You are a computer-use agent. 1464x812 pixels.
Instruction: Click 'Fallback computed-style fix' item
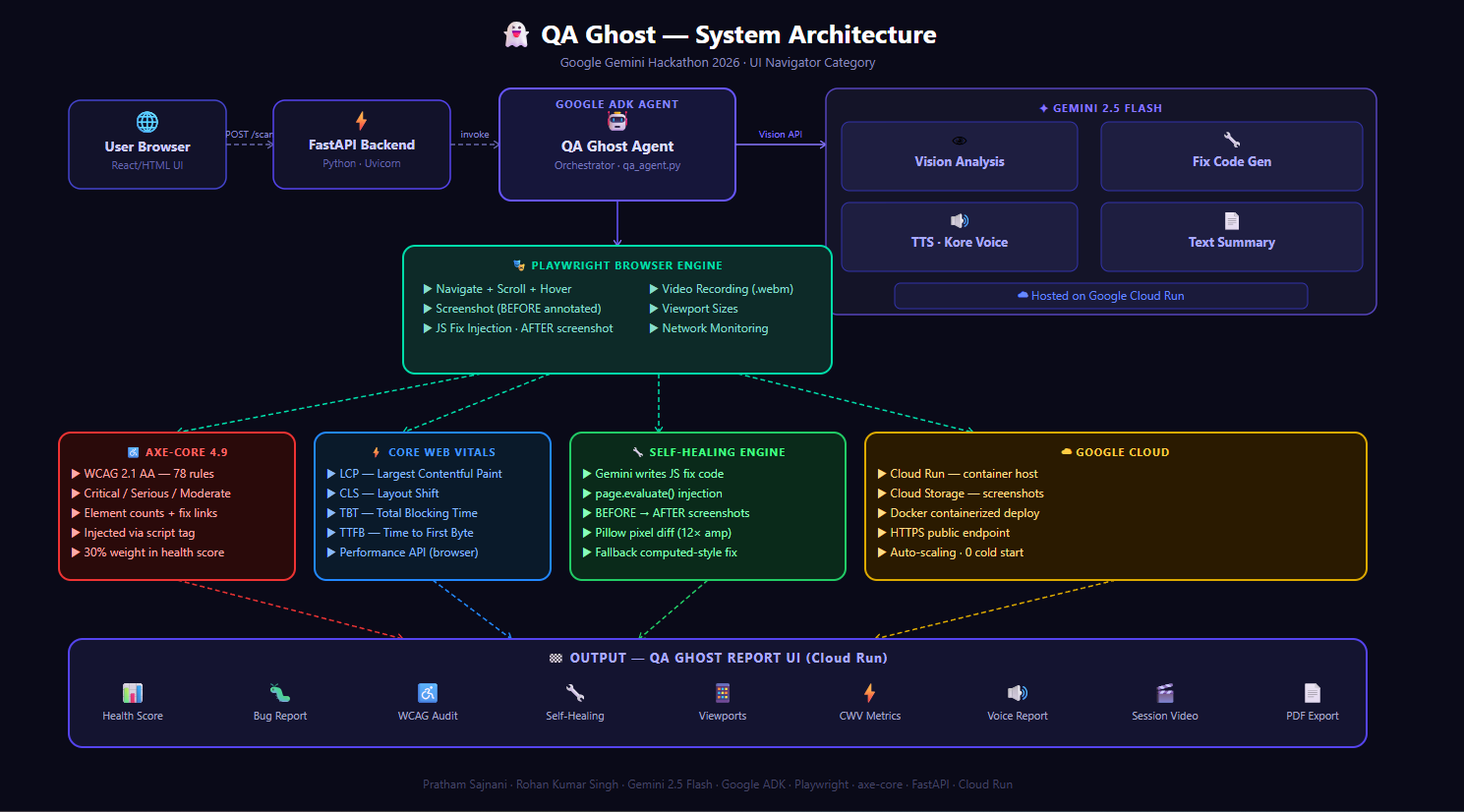tap(661, 552)
